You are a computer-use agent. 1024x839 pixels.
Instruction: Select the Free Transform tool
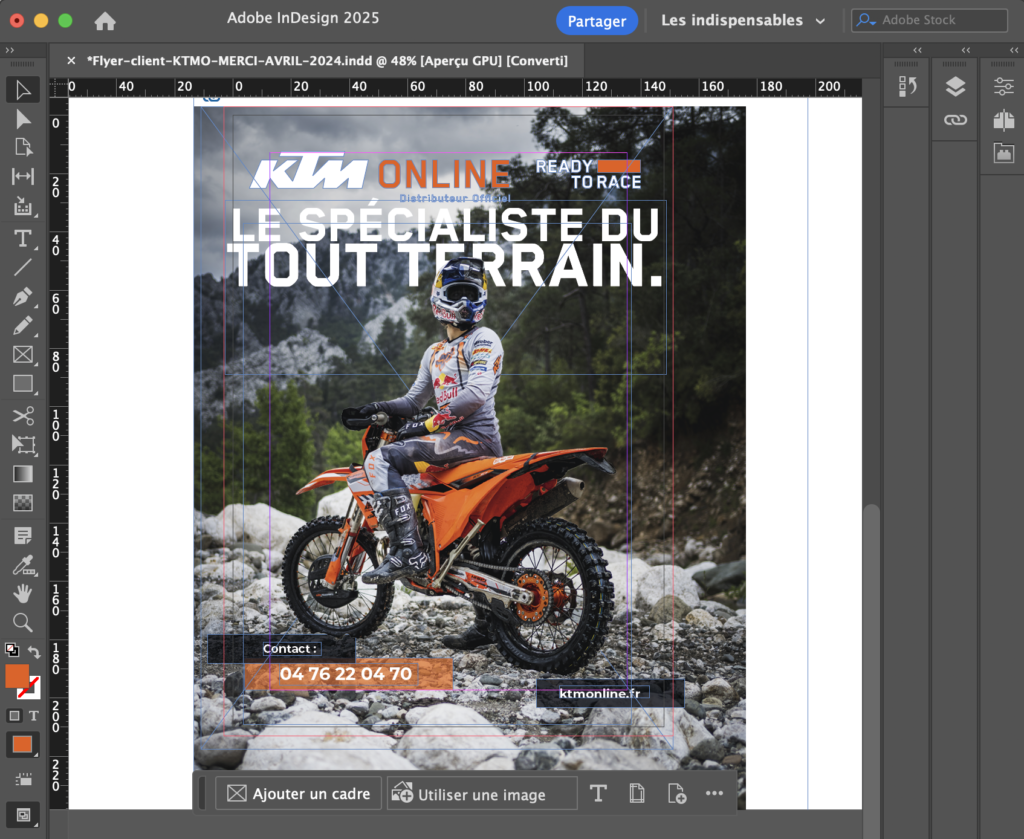[23, 445]
